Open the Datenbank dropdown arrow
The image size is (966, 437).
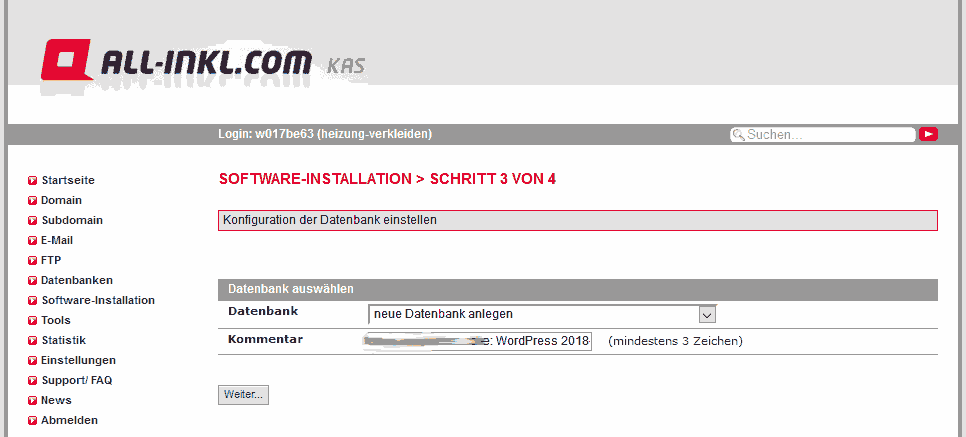(707, 314)
